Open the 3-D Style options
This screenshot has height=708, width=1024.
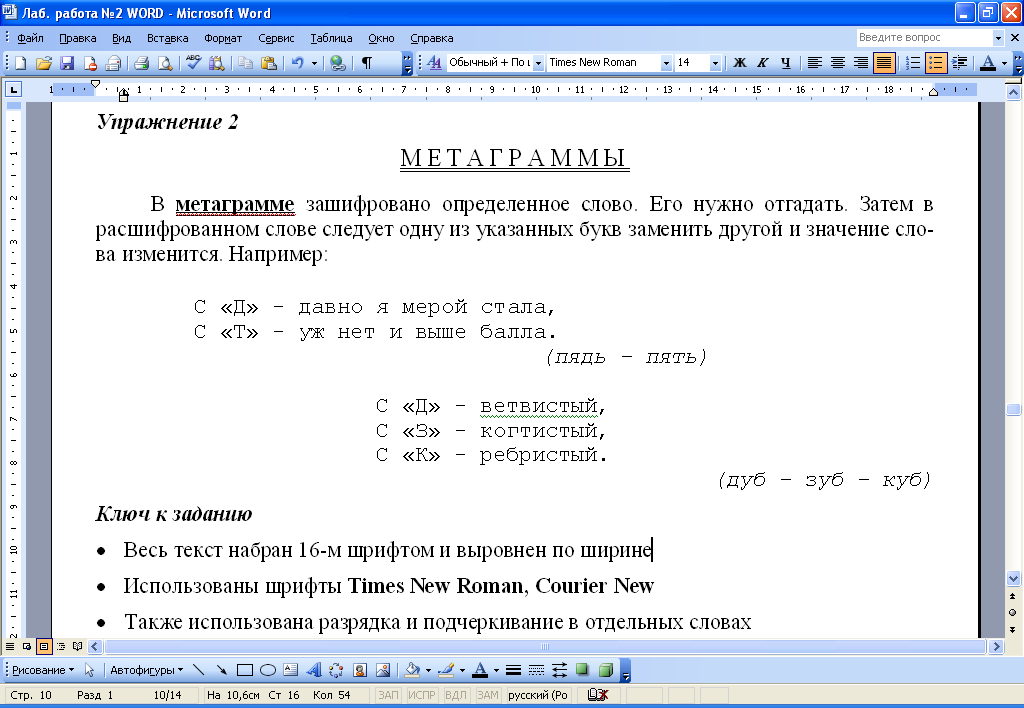[x=605, y=670]
